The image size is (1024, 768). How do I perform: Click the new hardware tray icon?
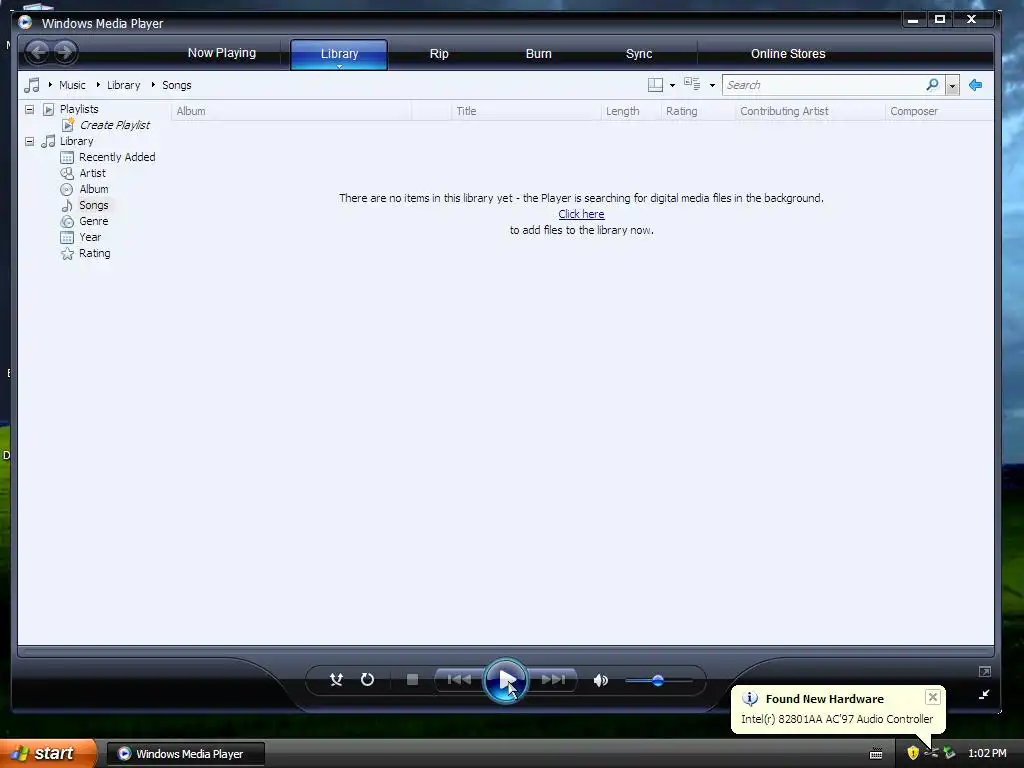[x=931, y=753]
